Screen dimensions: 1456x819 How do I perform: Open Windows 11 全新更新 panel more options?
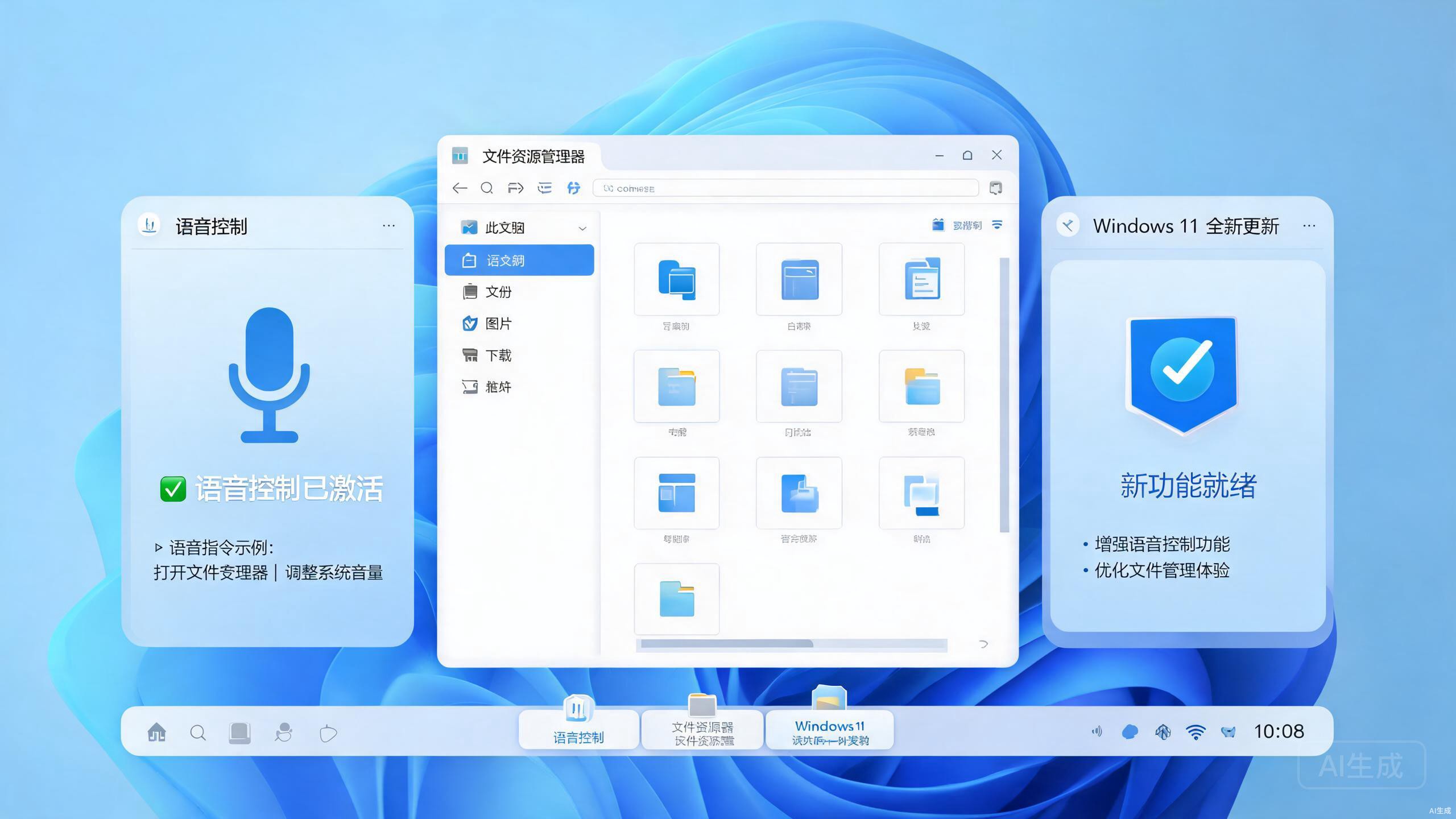pos(1309,226)
